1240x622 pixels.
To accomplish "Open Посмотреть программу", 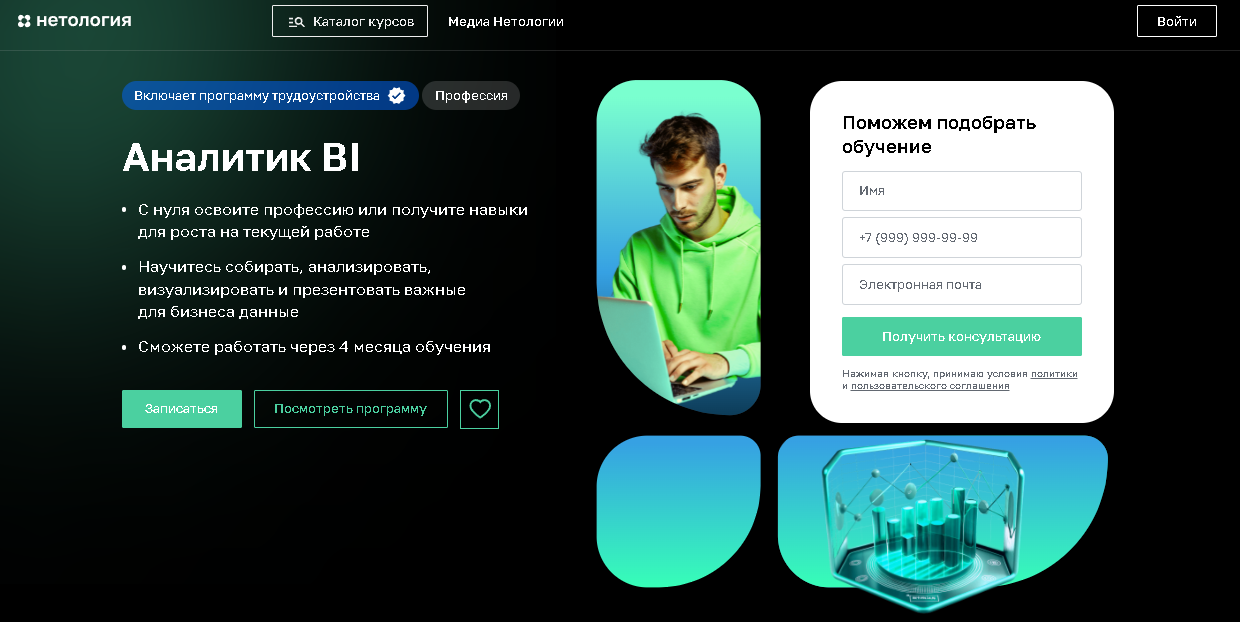I will point(351,409).
